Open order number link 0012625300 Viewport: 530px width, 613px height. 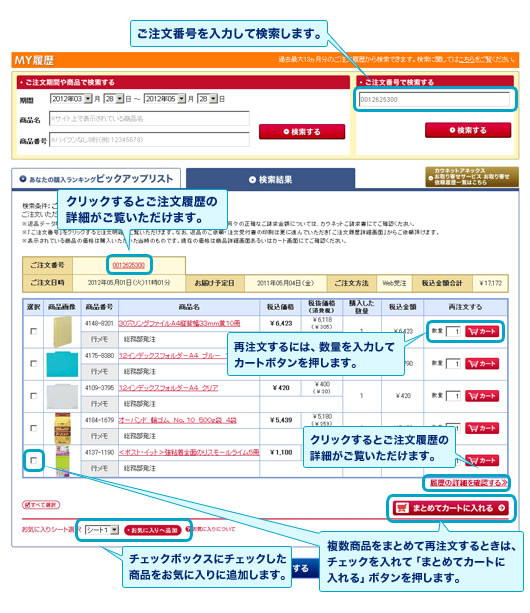(129, 265)
